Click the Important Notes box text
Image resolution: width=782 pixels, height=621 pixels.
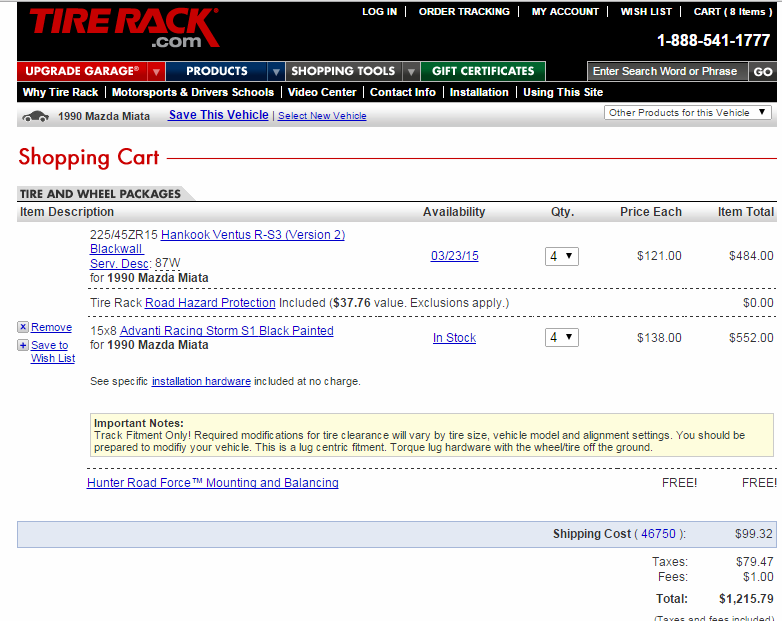pyautogui.click(x=432, y=435)
